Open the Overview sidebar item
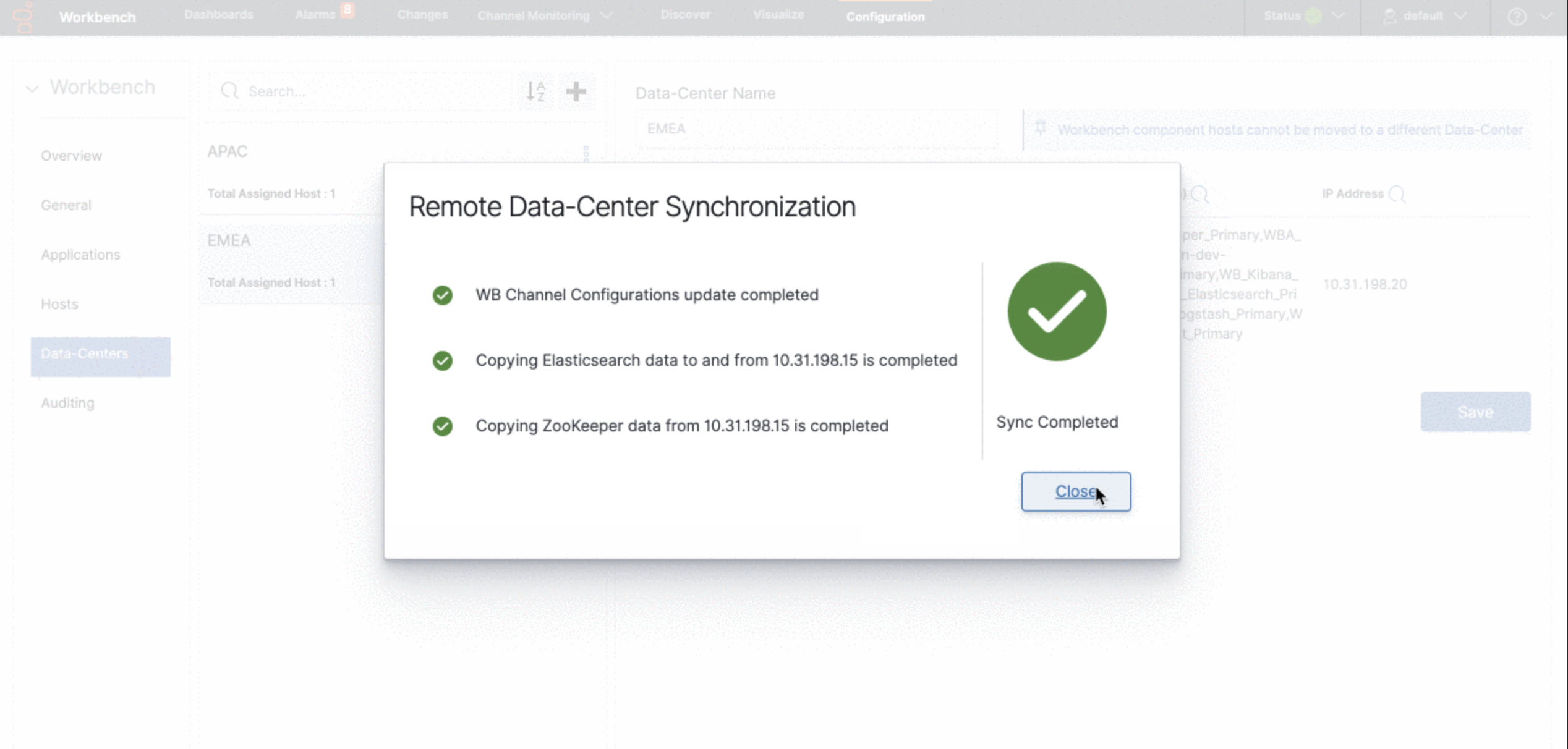The height and width of the screenshot is (749, 1568). [x=72, y=156]
